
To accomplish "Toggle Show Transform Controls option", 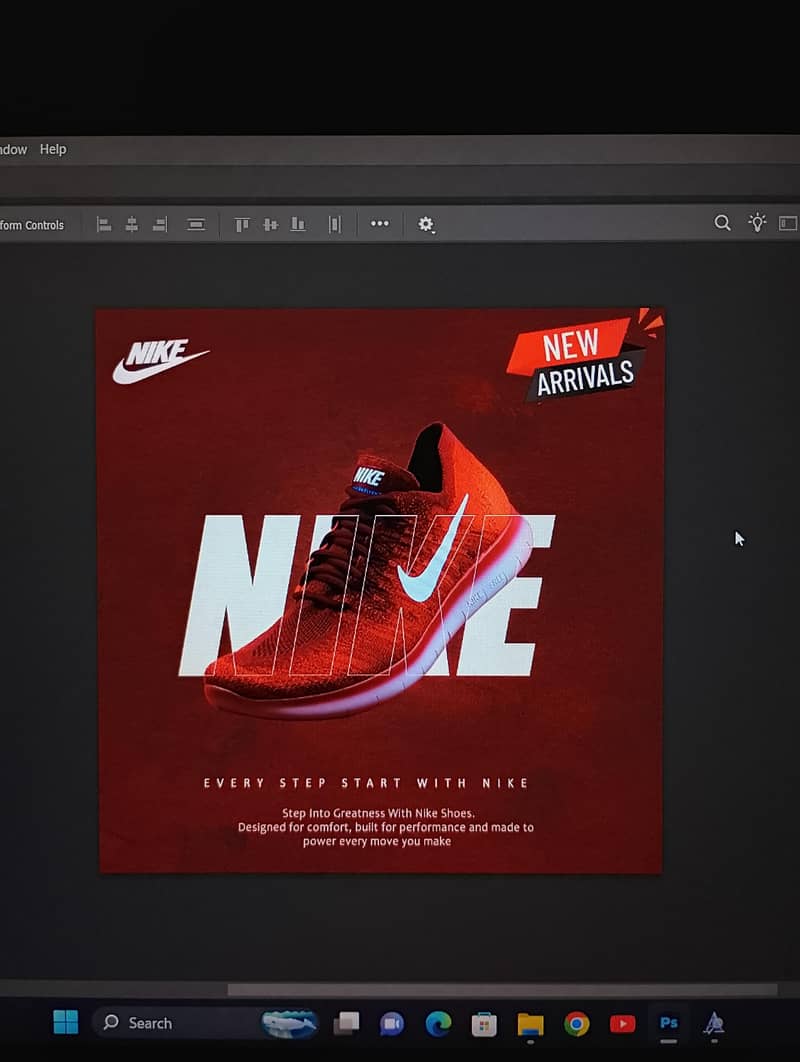I will click(x=32, y=225).
